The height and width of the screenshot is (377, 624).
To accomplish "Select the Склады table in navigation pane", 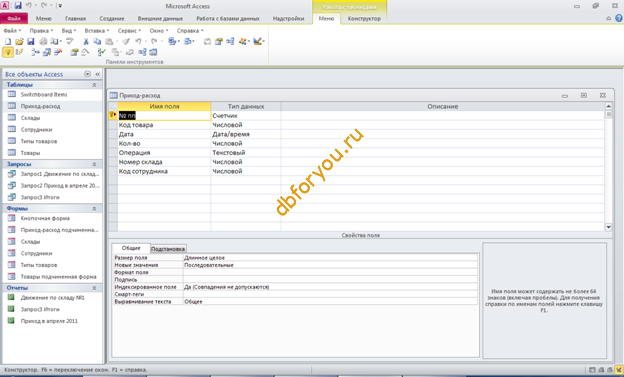I will click(30, 118).
